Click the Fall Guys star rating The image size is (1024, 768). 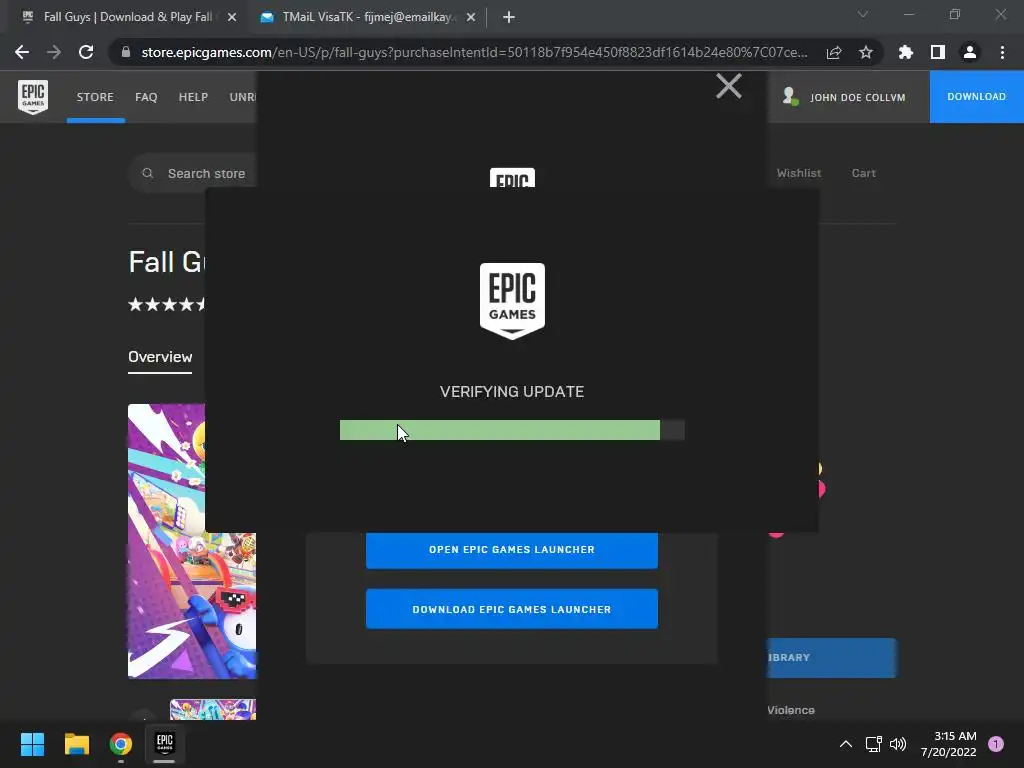[x=167, y=304]
